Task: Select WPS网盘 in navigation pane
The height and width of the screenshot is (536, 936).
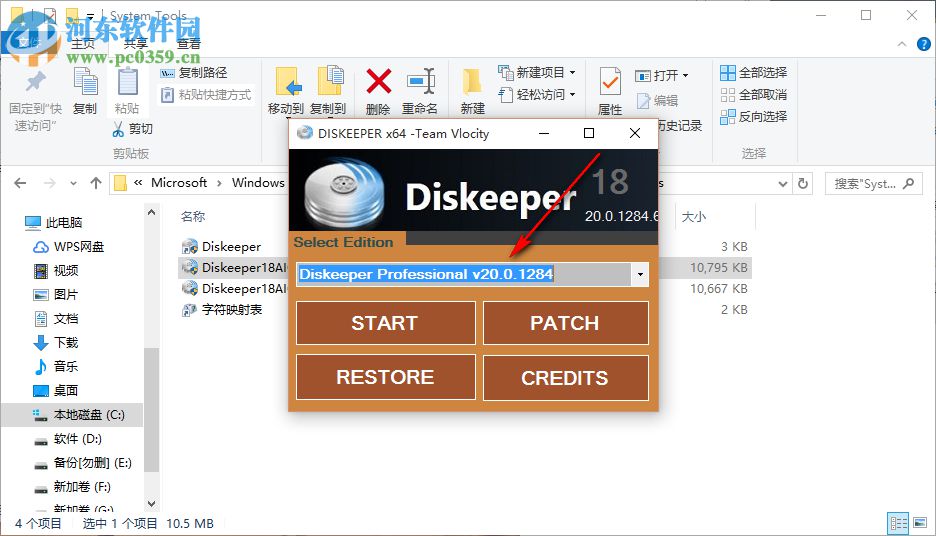Action: click(x=69, y=247)
